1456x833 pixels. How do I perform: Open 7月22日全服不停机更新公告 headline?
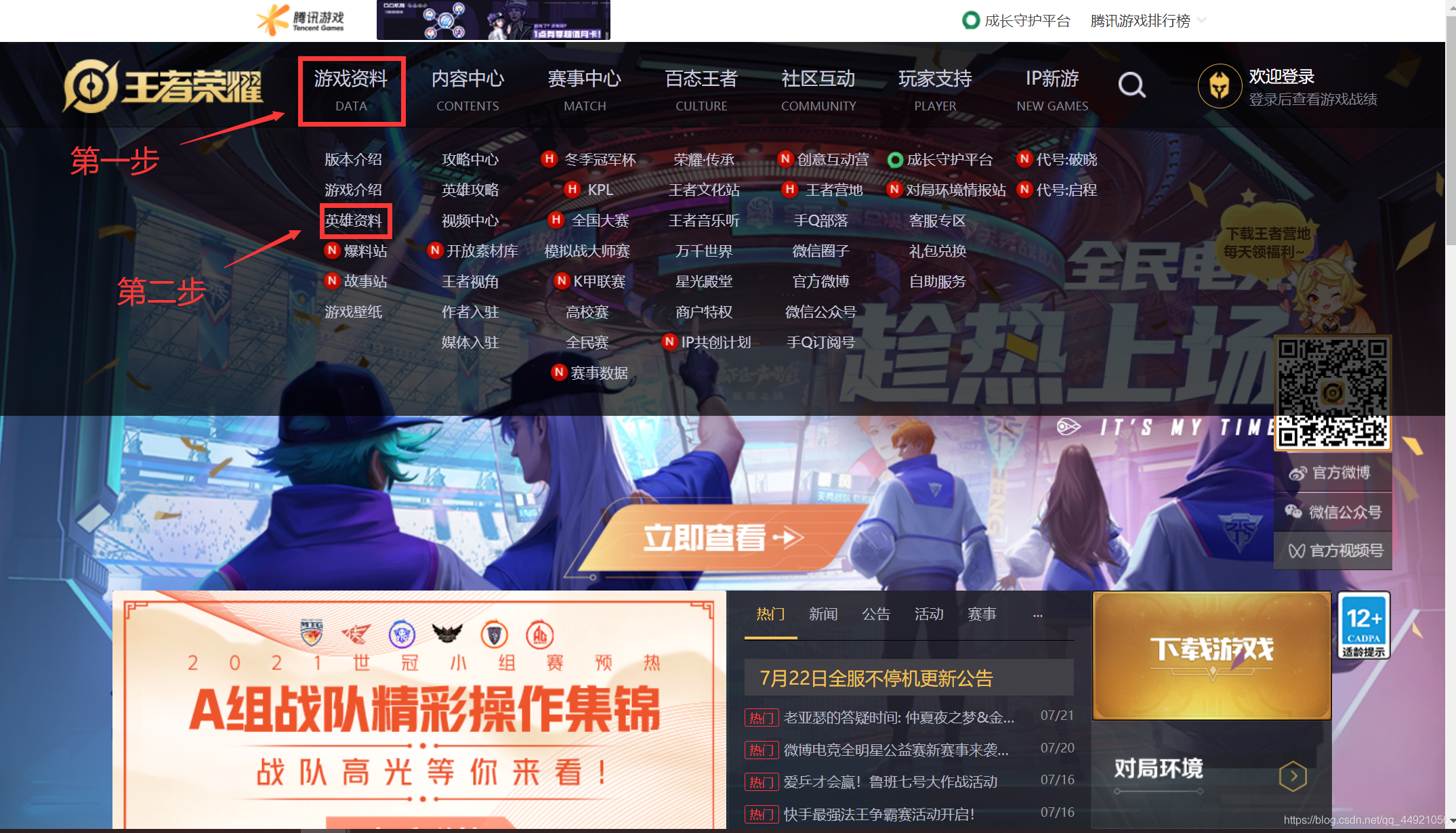(909, 678)
